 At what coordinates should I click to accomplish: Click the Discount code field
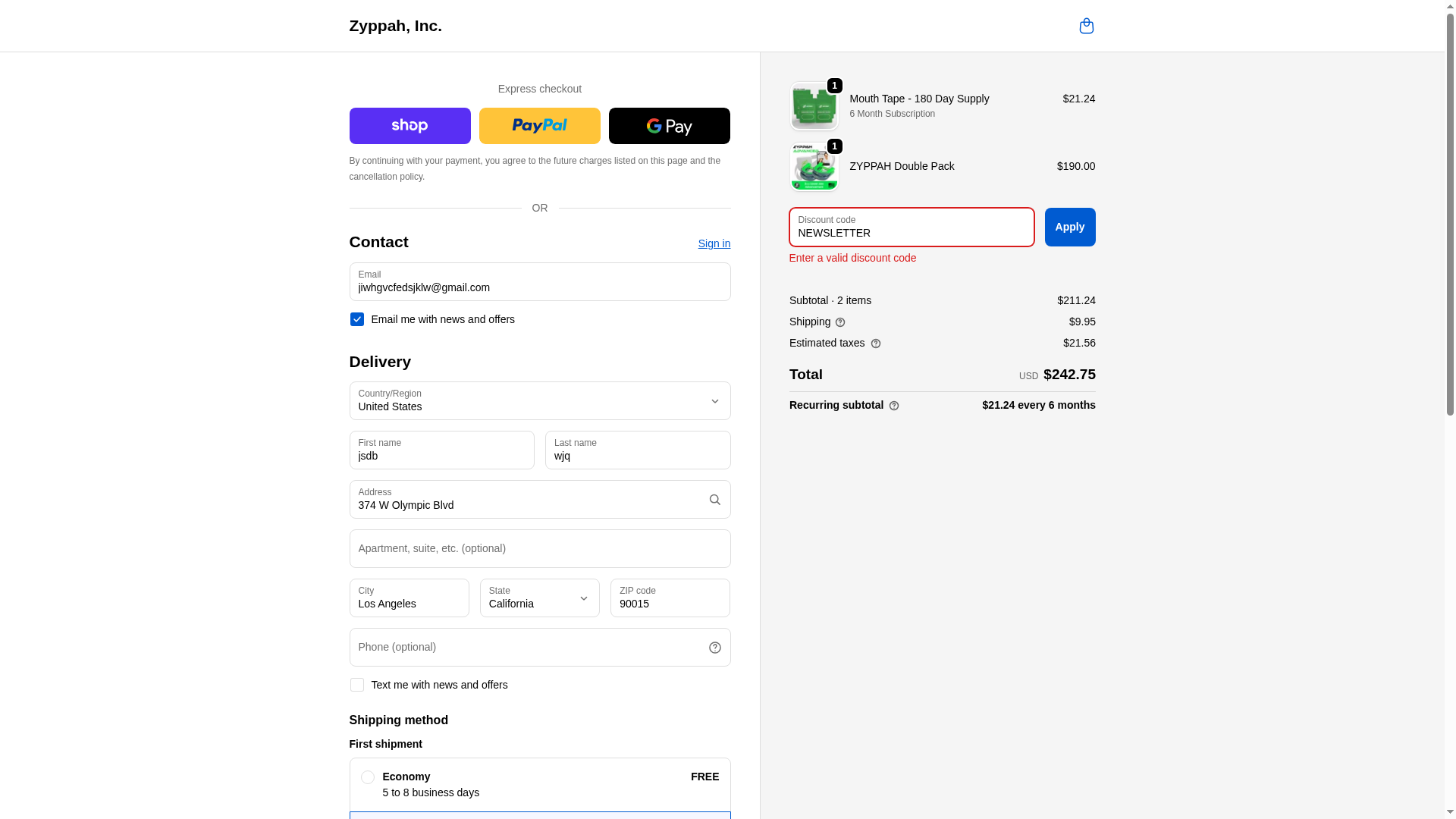pyautogui.click(x=911, y=227)
